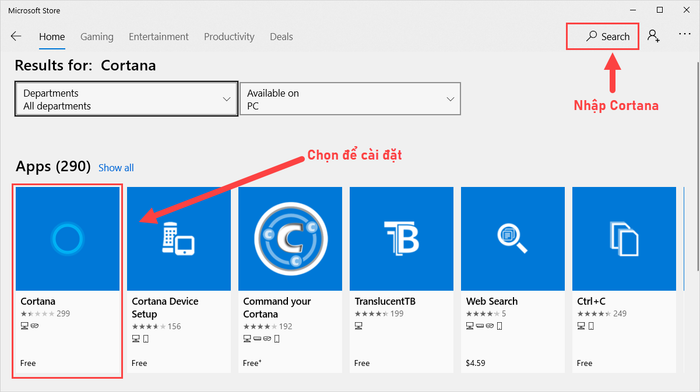The image size is (700, 392).
Task: Open the Deals tab
Action: [x=281, y=37]
